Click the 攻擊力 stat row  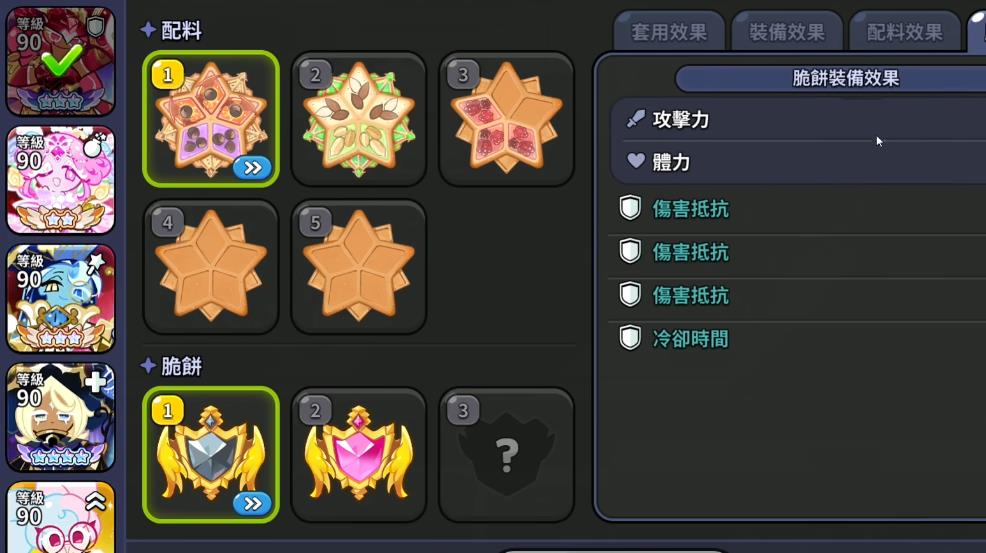pyautogui.click(x=799, y=120)
